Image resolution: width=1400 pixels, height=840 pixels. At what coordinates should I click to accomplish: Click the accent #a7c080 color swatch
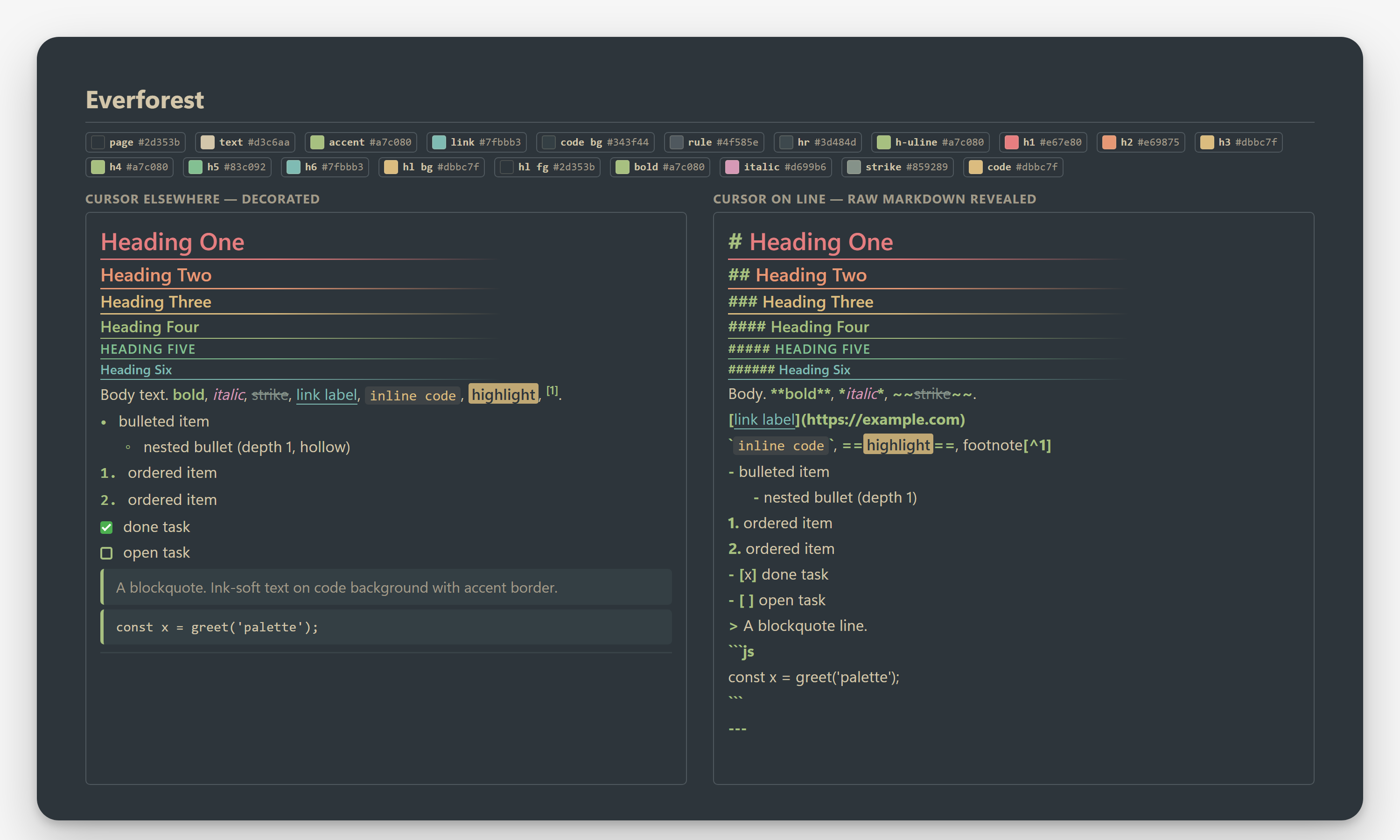click(x=361, y=142)
